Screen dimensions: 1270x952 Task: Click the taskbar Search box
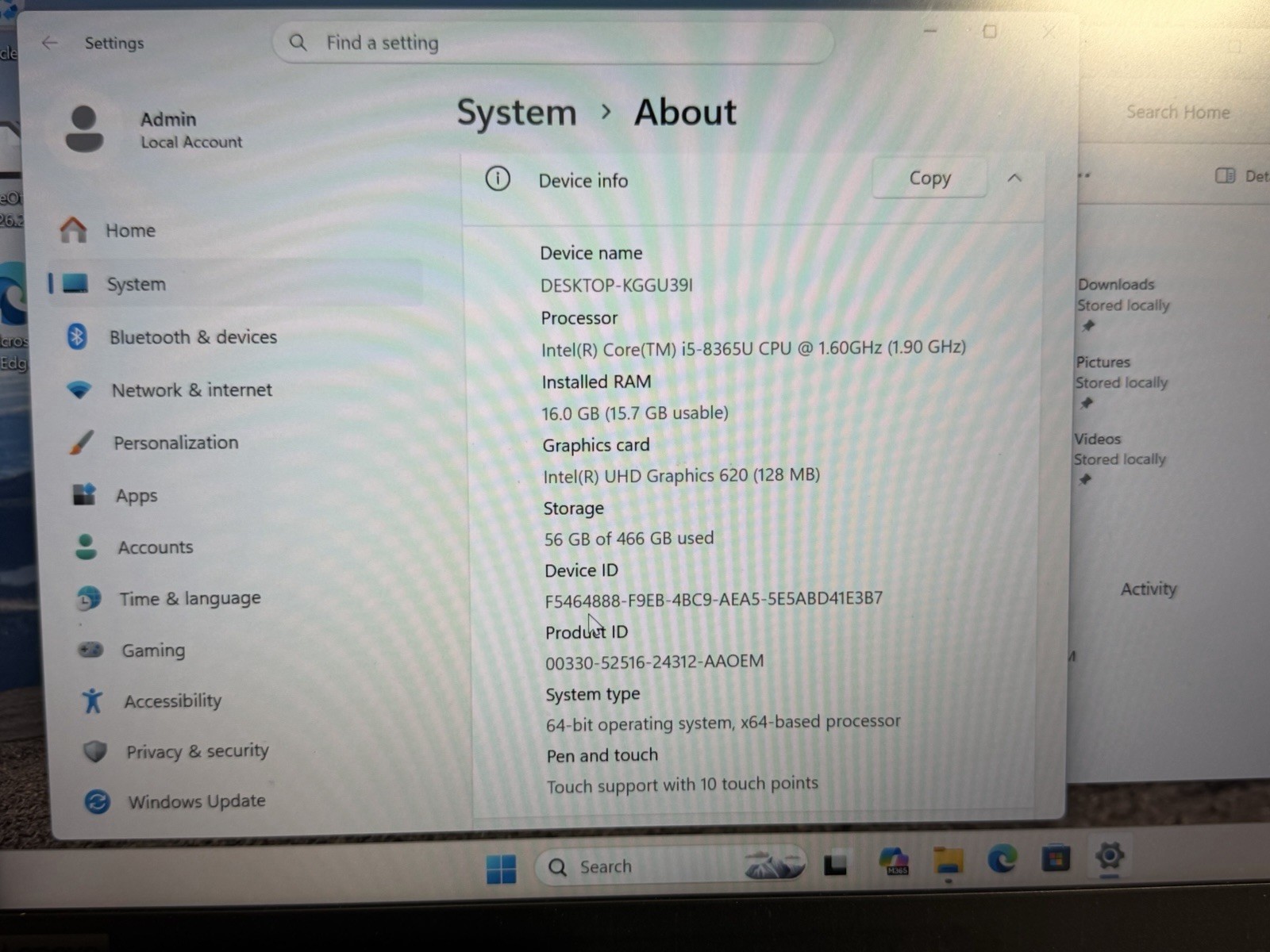671,866
